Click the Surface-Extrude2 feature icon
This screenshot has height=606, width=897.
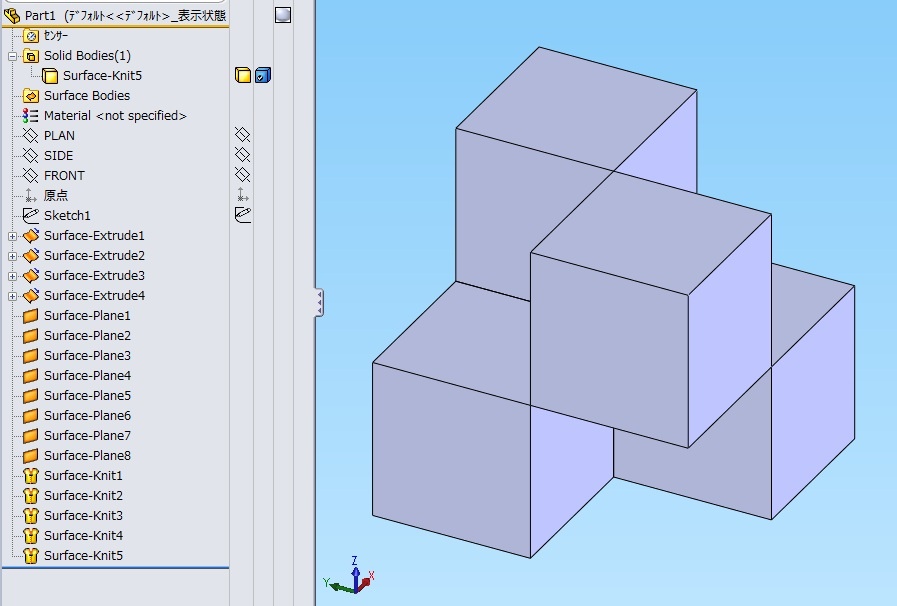coord(31,256)
